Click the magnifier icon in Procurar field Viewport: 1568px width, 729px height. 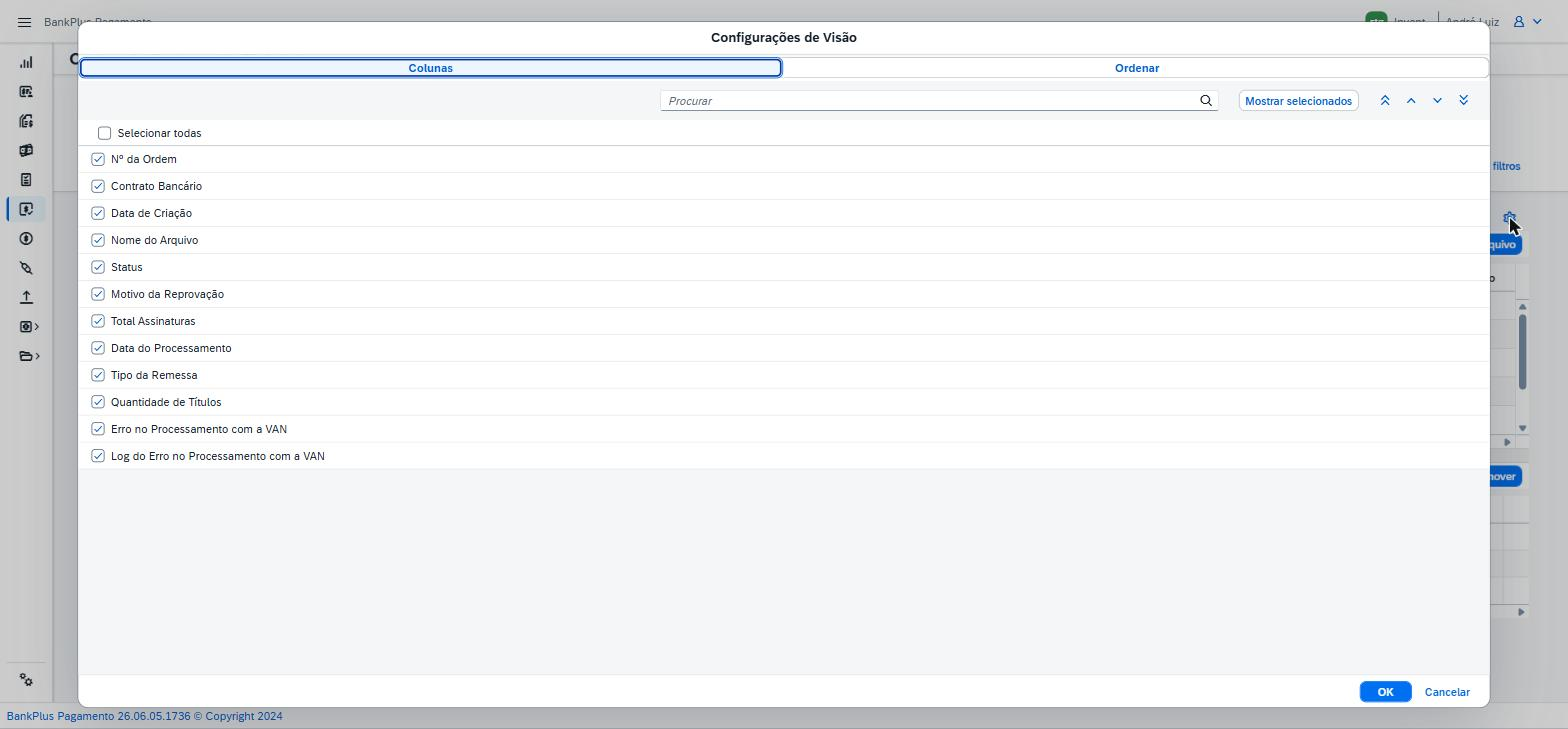coord(1206,101)
